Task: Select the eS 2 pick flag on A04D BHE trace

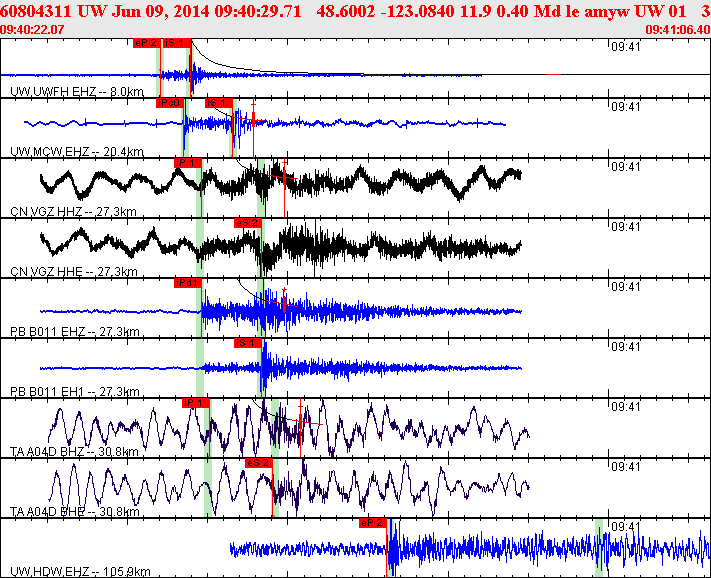Action: pyautogui.click(x=258, y=462)
